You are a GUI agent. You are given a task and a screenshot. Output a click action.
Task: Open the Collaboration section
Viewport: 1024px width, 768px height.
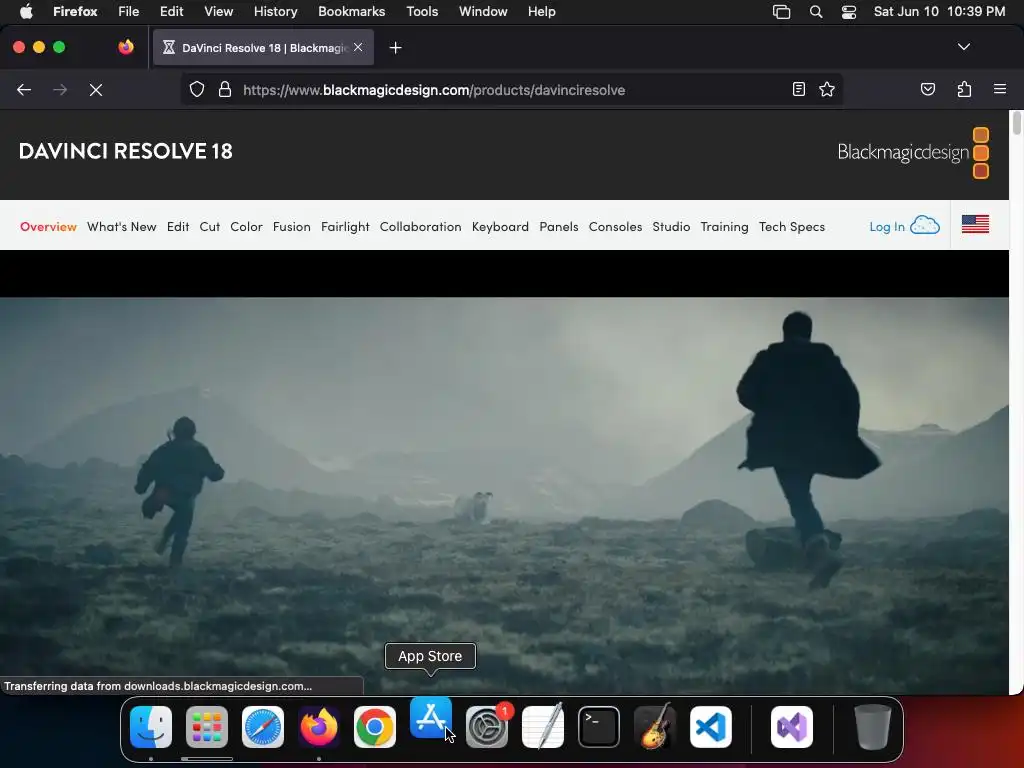tap(421, 227)
